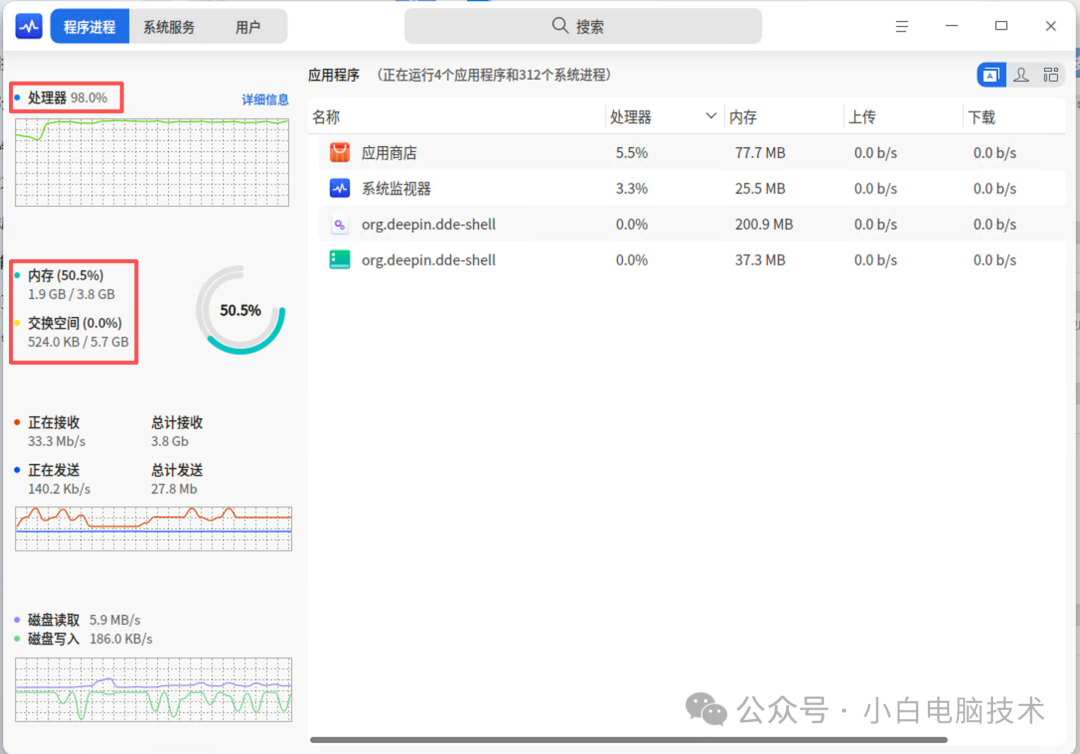The width and height of the screenshot is (1080, 754).
Task: Sort by the 内存 column header
Action: click(x=743, y=117)
